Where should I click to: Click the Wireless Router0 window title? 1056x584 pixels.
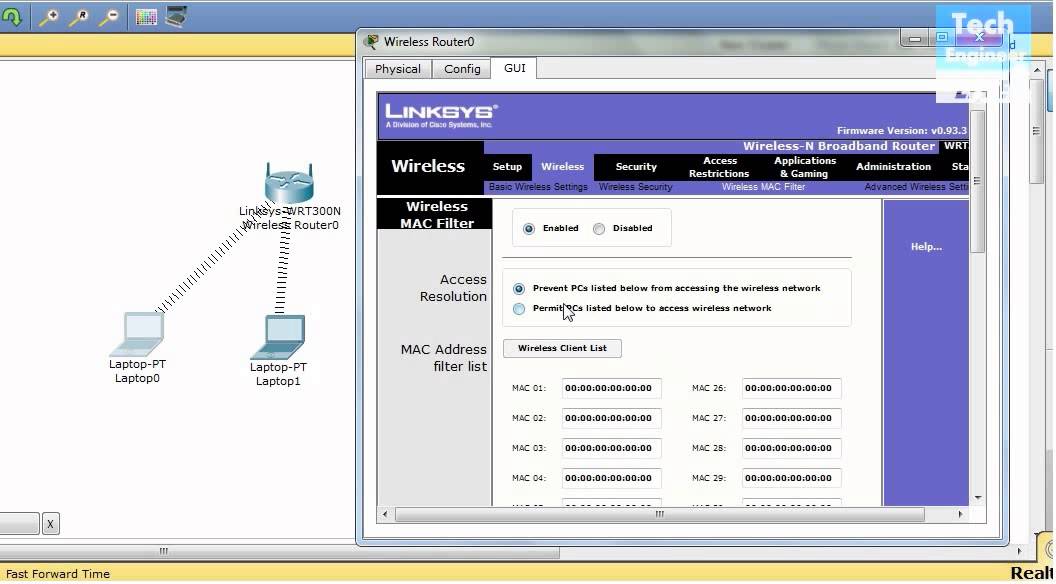point(429,42)
